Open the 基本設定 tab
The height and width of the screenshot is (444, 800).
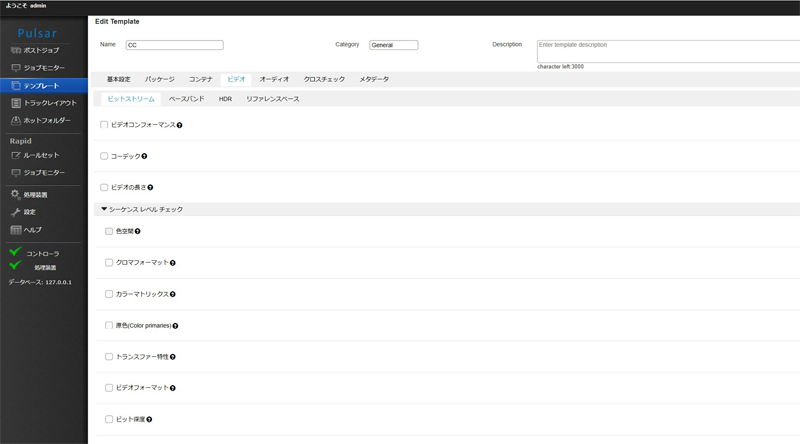tap(118, 79)
